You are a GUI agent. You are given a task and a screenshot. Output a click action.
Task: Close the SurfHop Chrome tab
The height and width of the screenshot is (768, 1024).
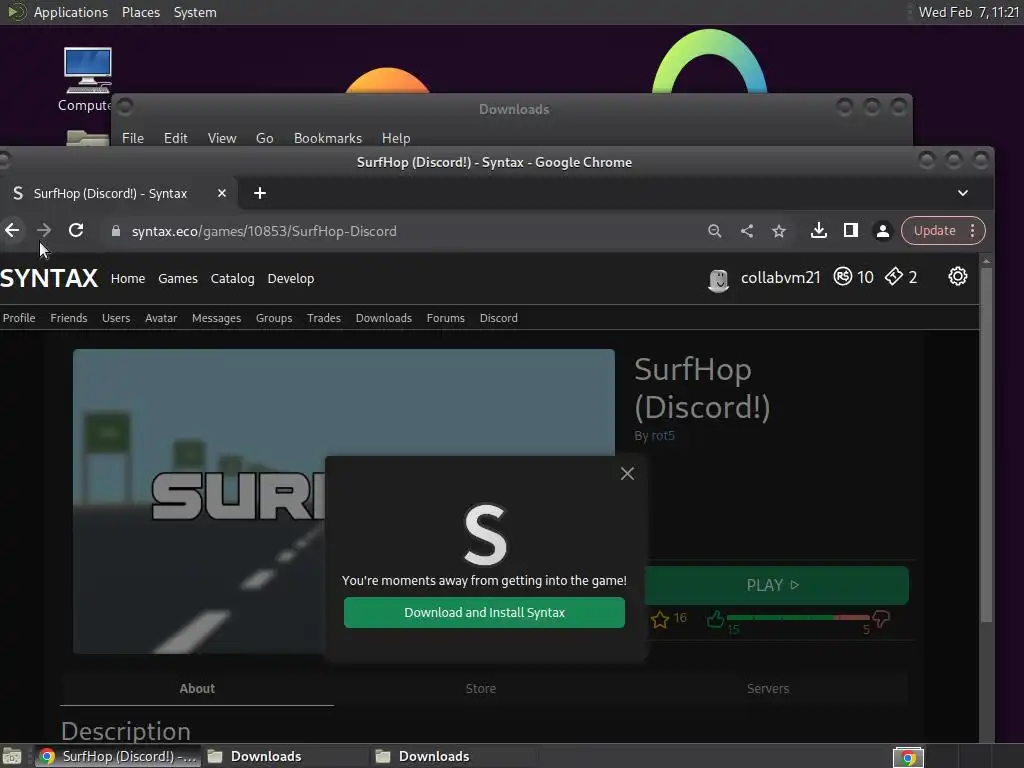221,193
